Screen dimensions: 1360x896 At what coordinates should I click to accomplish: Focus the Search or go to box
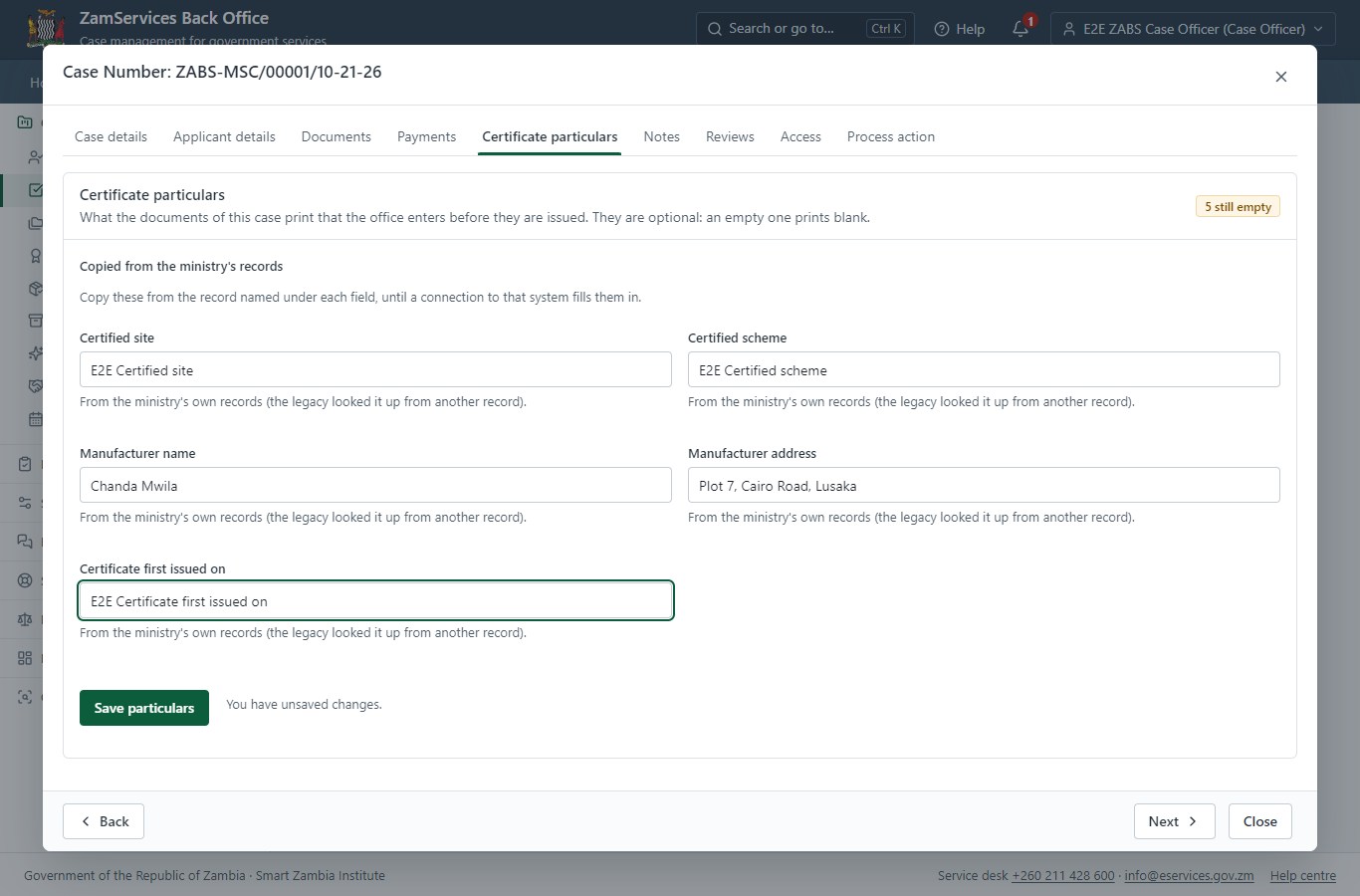pos(805,29)
